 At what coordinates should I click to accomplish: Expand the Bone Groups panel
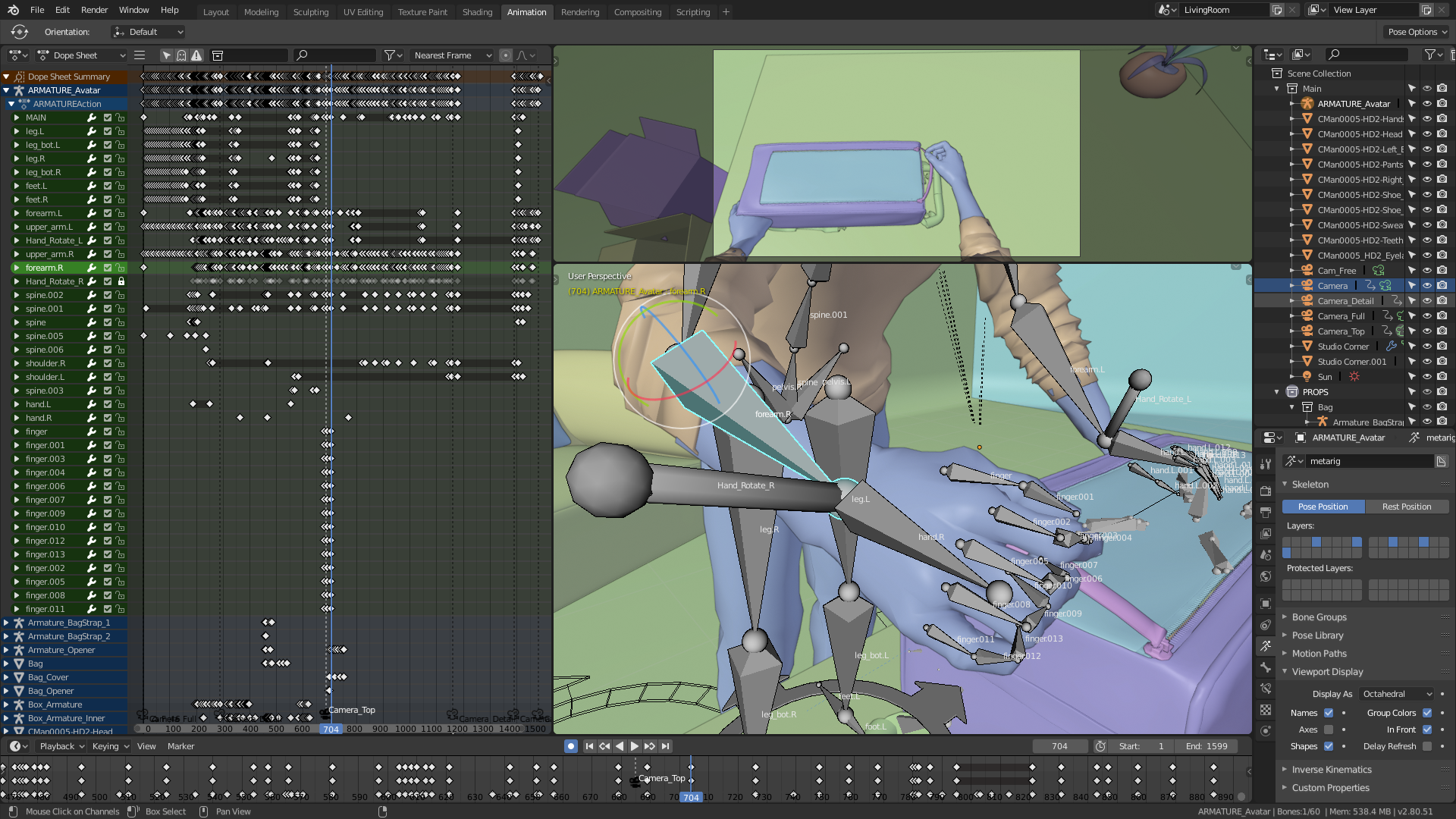(x=1319, y=617)
